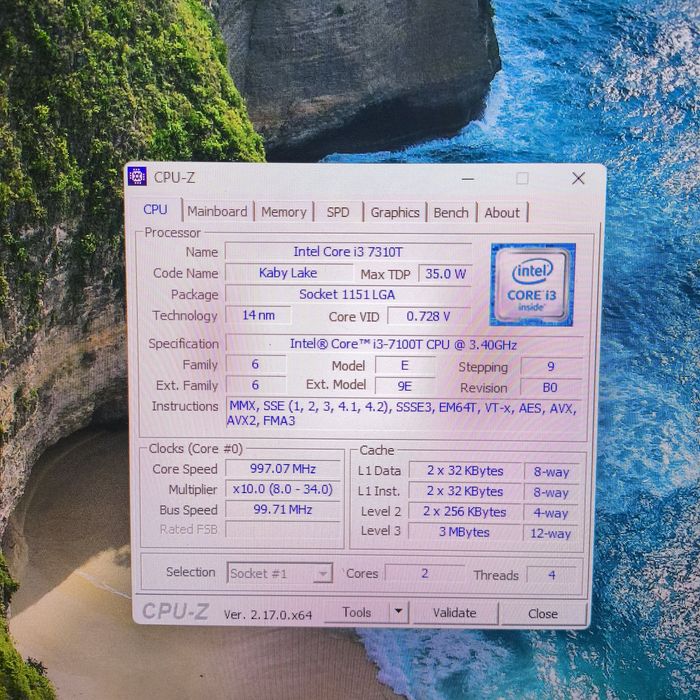Click the Bus Speed value 99.71 MHz
The width and height of the screenshot is (700, 700).
pyautogui.click(x=283, y=509)
